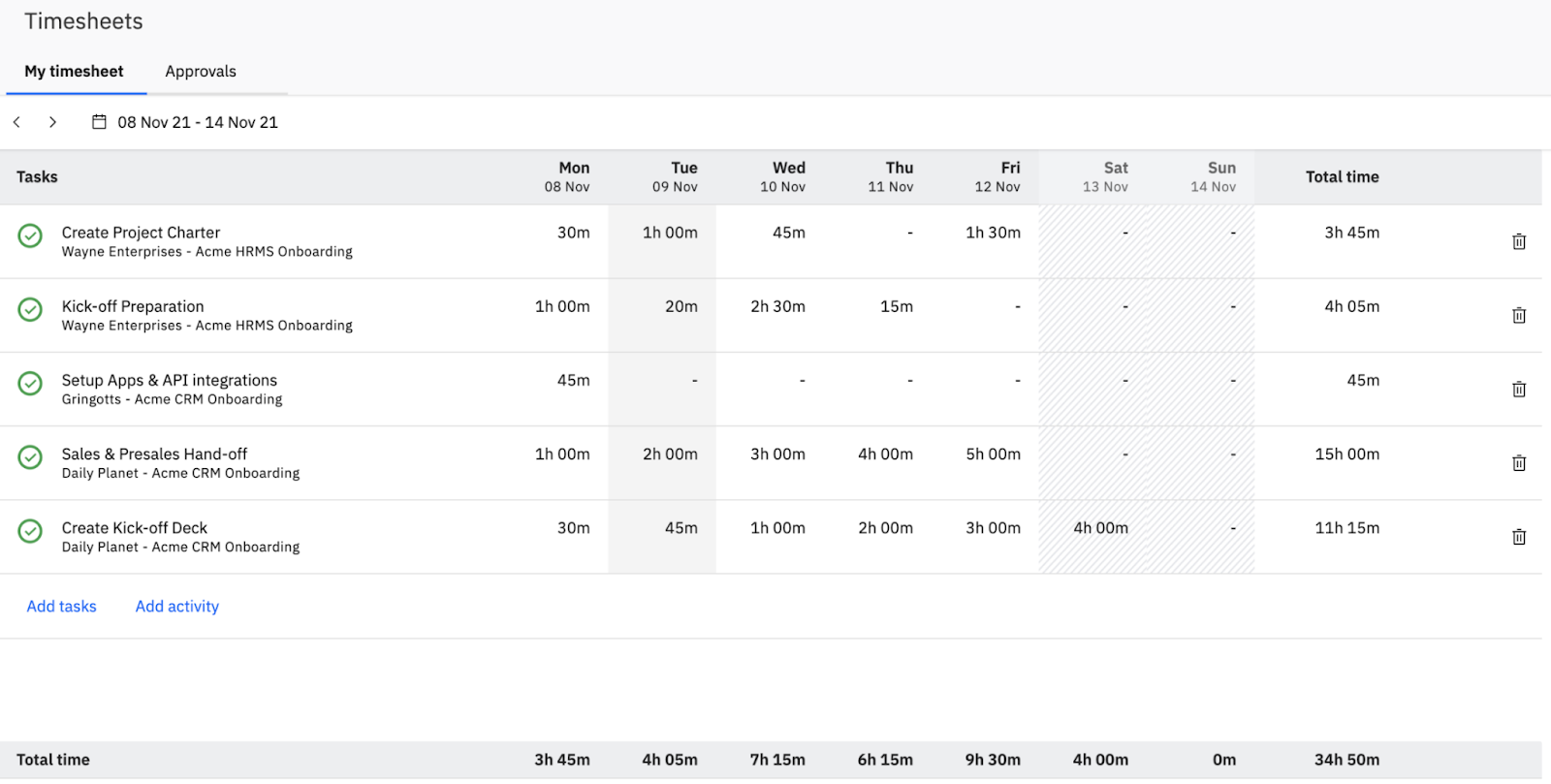Toggle the check circle for Create Project Charter
The width and height of the screenshot is (1551, 784).
coord(30,235)
